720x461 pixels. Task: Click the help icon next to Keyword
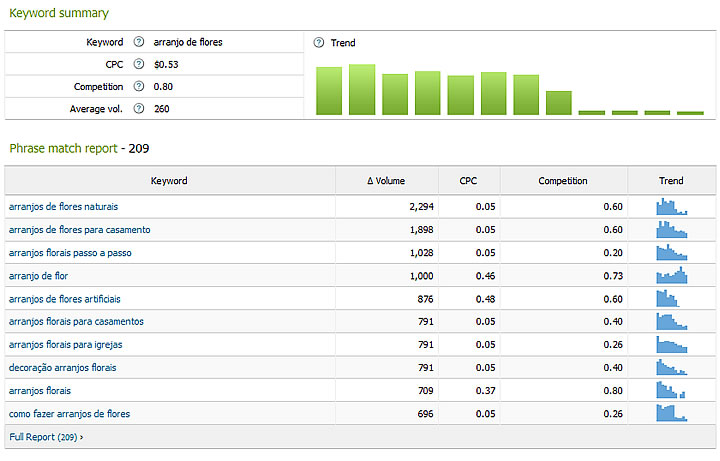click(139, 43)
